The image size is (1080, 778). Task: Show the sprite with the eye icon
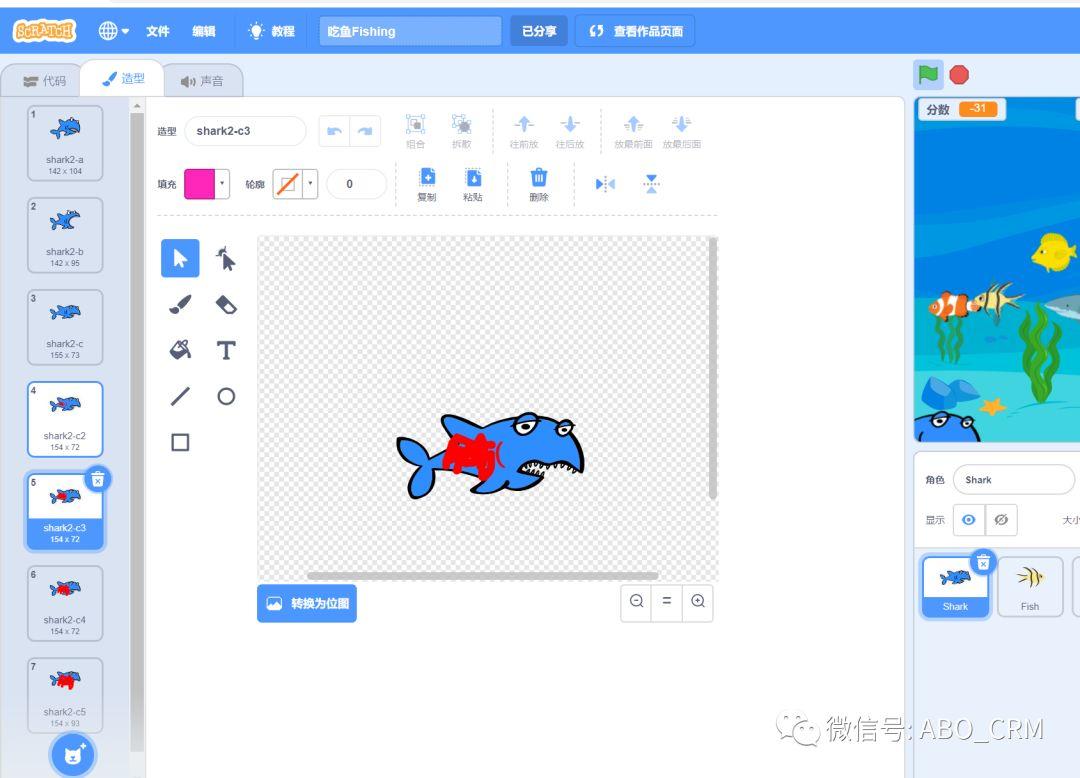click(x=968, y=520)
